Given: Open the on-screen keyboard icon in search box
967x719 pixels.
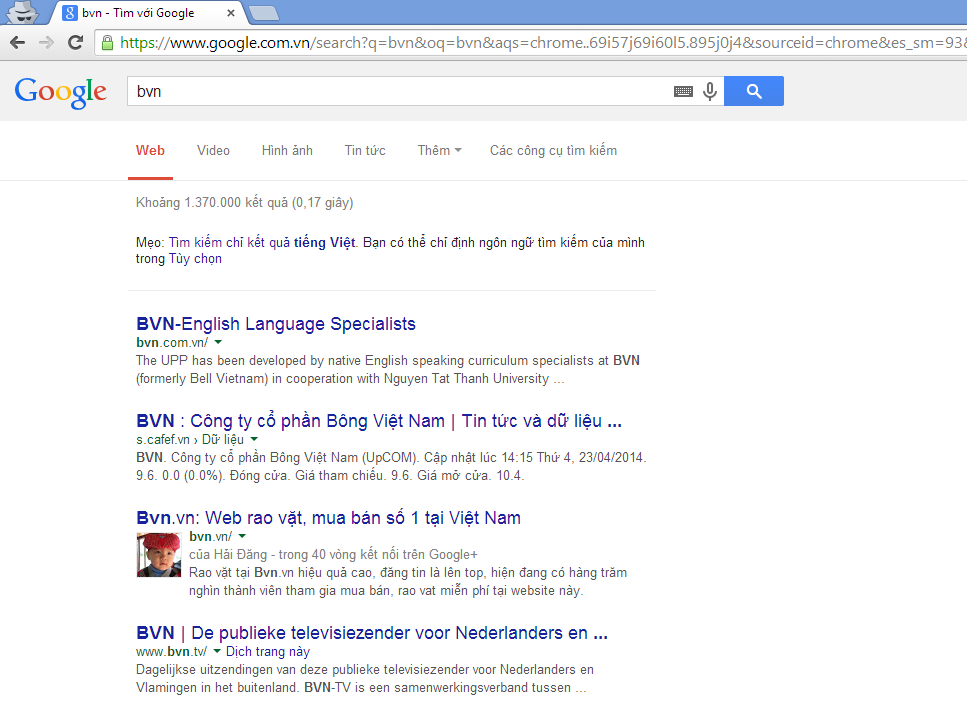Looking at the screenshot, I should [x=683, y=91].
